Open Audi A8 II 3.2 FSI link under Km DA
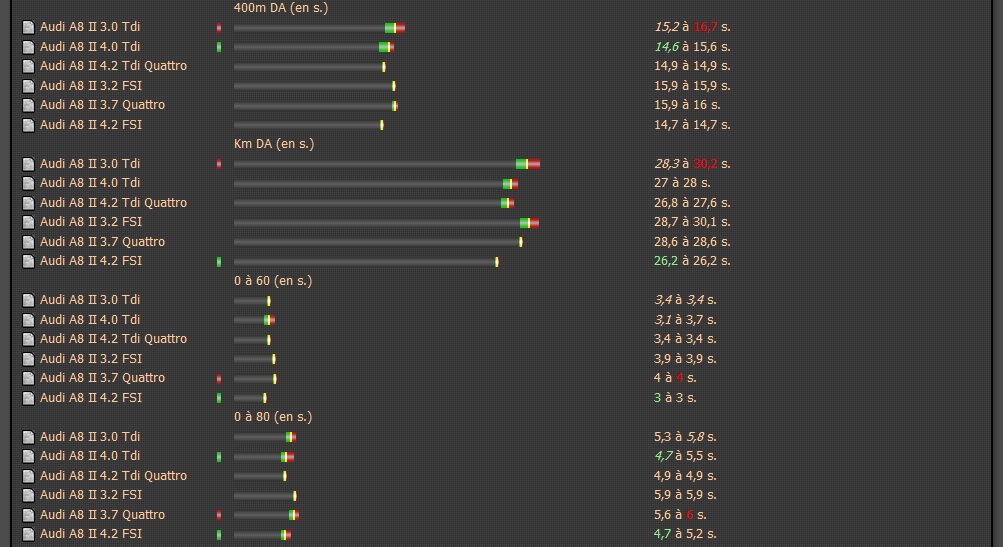Viewport: 1003px width, 547px height. [91, 222]
